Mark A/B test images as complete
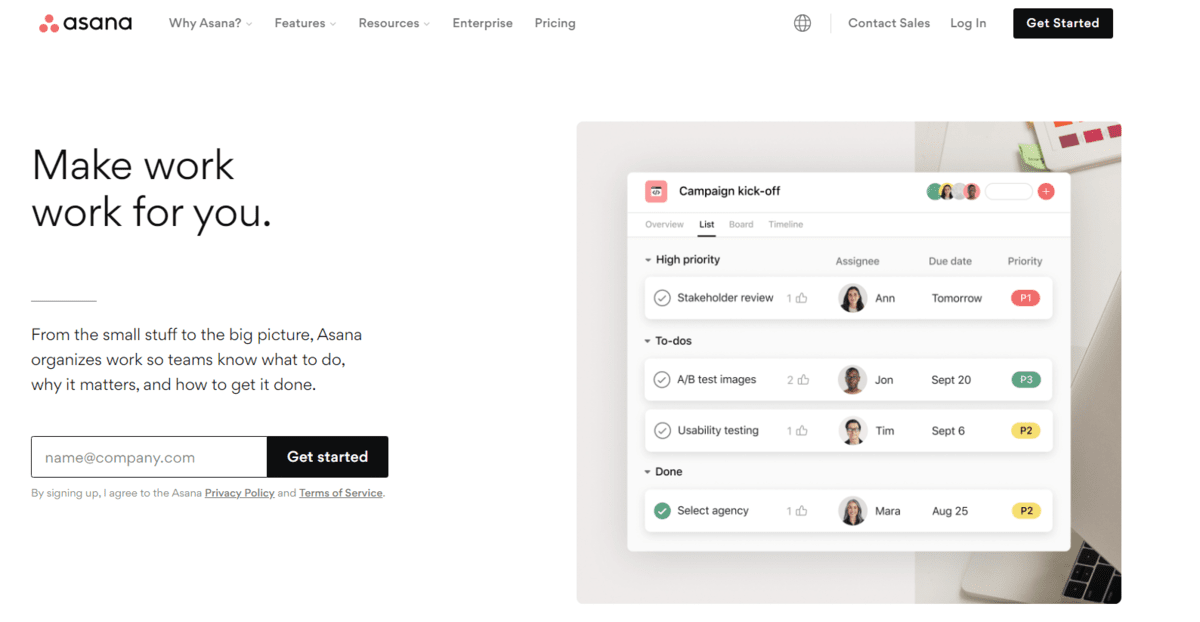 coord(662,380)
